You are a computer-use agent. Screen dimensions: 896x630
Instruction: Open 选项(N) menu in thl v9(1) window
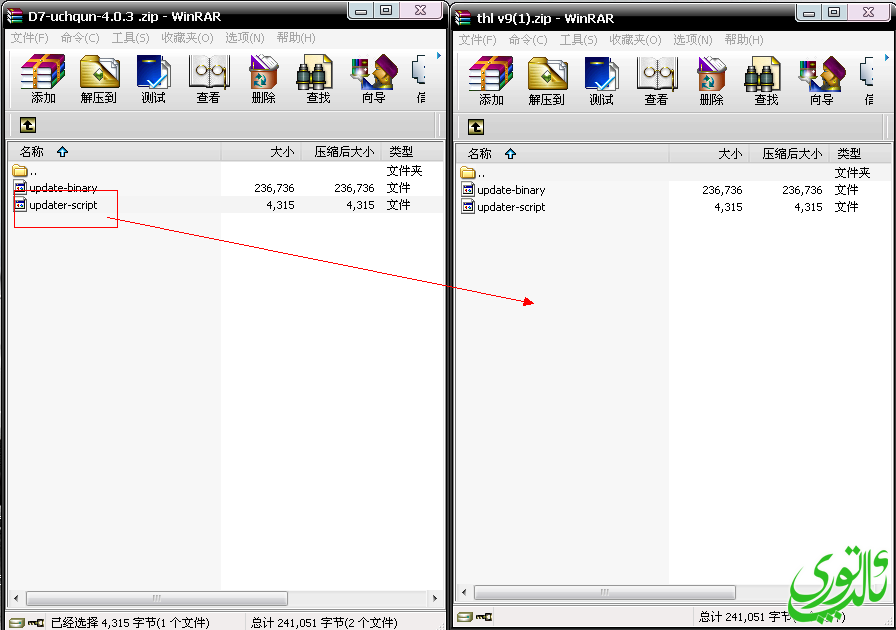click(x=693, y=40)
